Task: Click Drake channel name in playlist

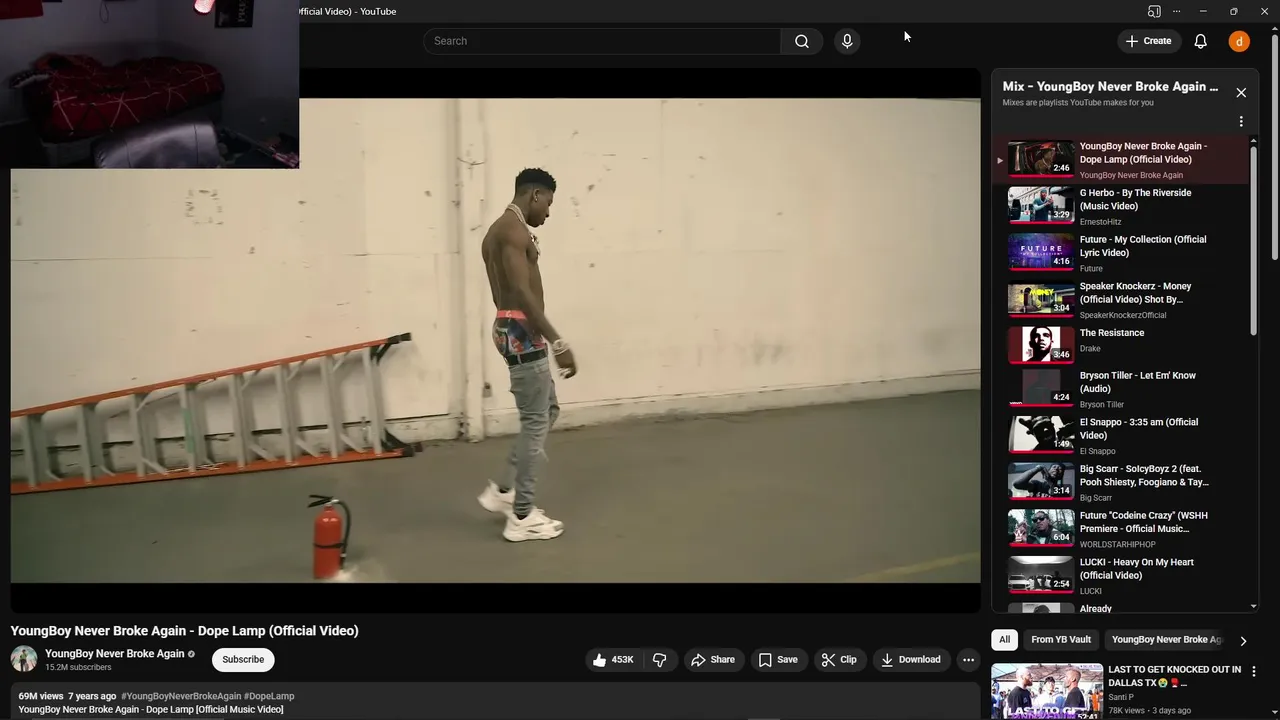Action: [x=1090, y=349]
